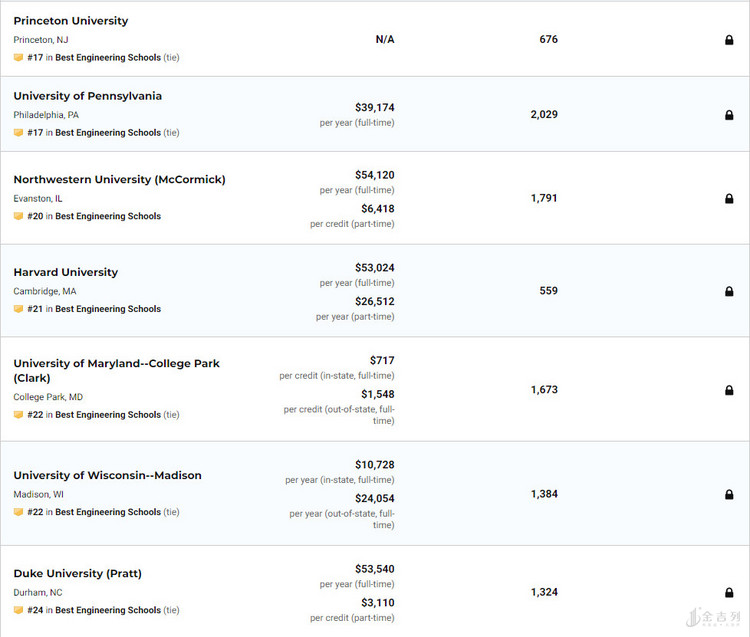The width and height of the screenshot is (750, 637).
Task: Open Northwestern University (McCormick) page
Action: click(x=119, y=180)
